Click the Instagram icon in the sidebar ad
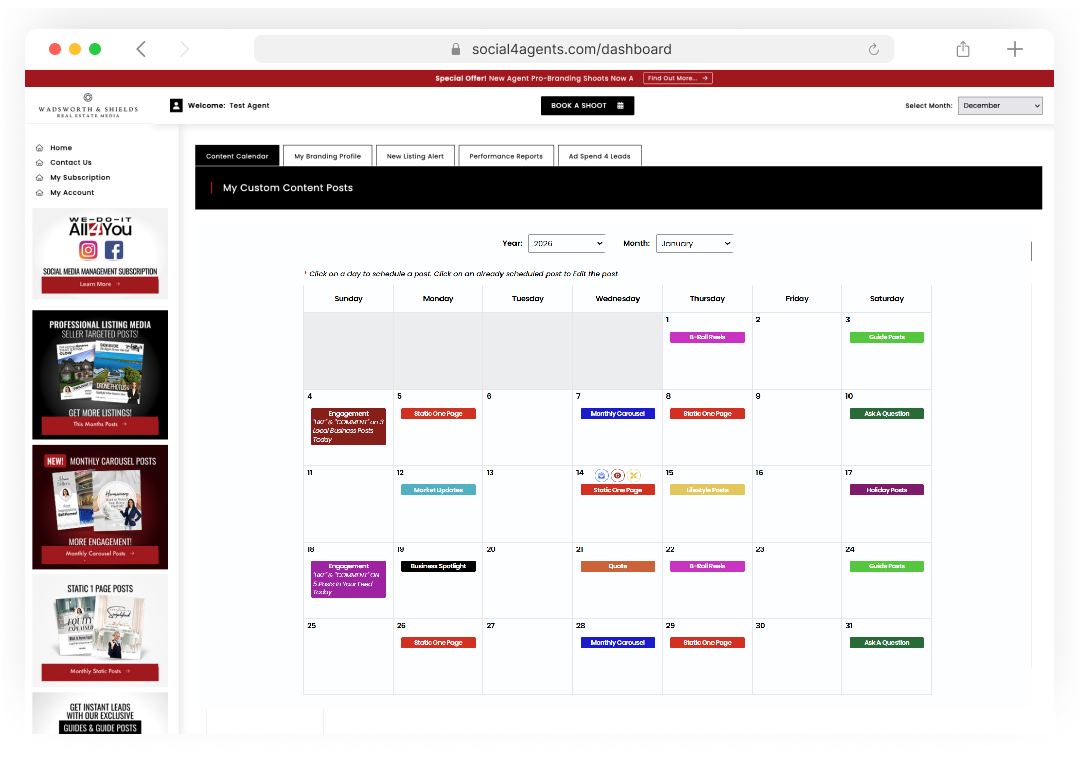Image resolution: width=1080 pixels, height=758 pixels. click(89, 250)
